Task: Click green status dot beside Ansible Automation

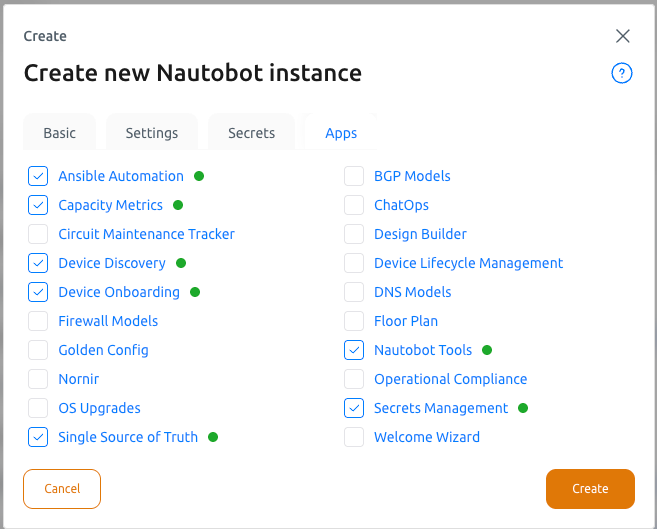Action: coord(199,176)
